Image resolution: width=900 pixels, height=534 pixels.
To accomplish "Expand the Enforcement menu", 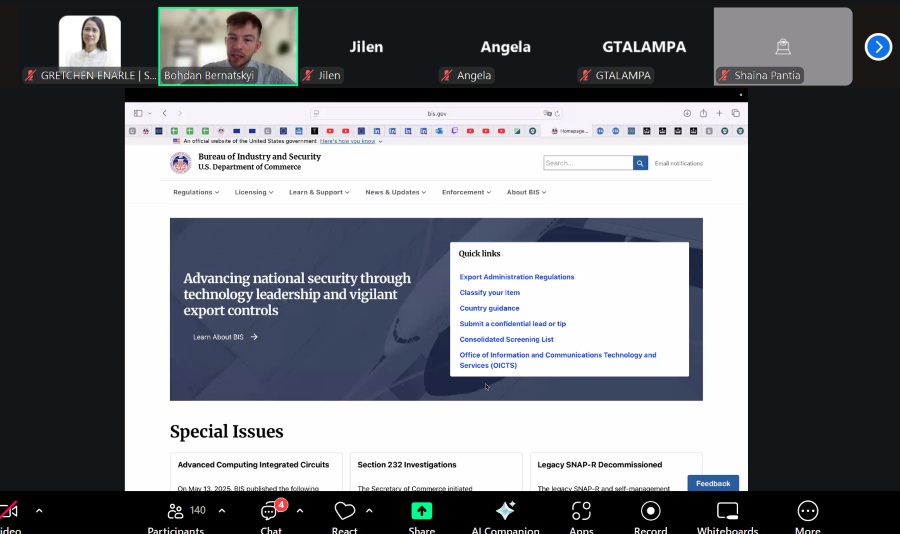I will 466,192.
